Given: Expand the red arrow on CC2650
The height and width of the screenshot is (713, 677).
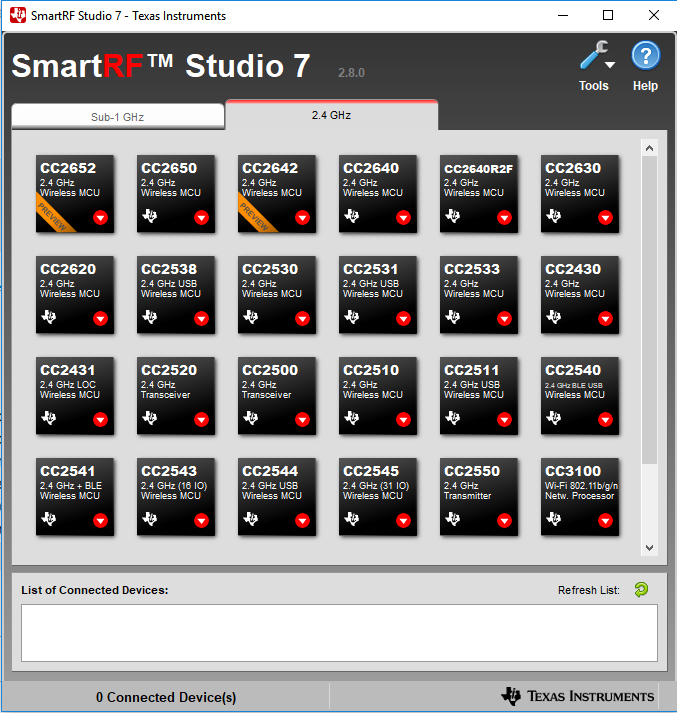Looking at the screenshot, I should 201,217.
